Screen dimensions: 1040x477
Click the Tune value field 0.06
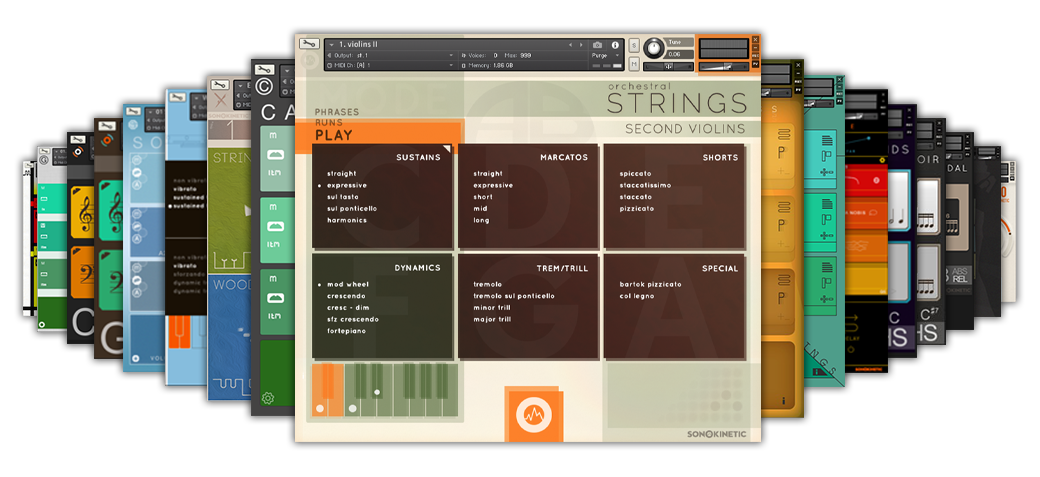point(675,54)
